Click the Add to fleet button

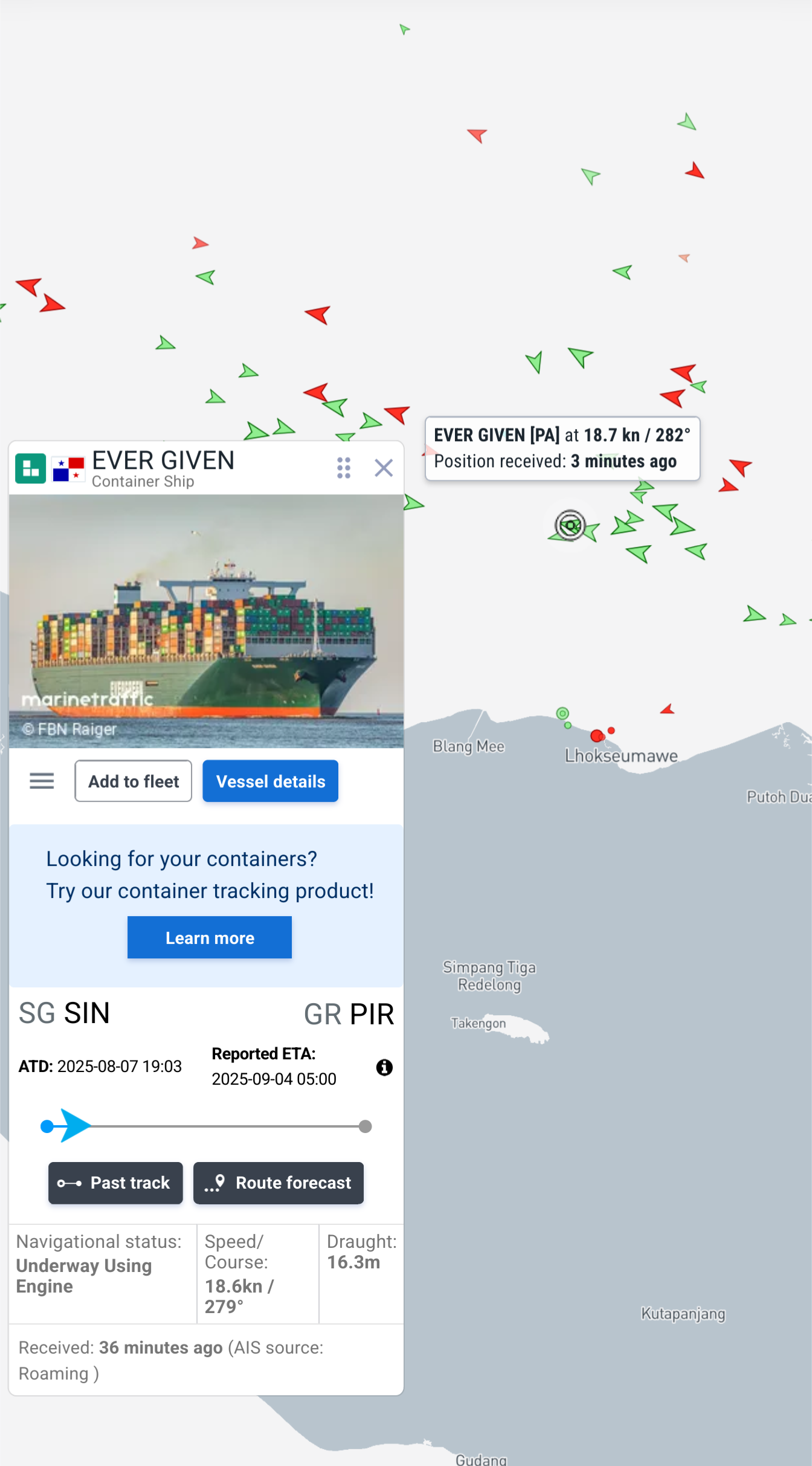point(134,781)
